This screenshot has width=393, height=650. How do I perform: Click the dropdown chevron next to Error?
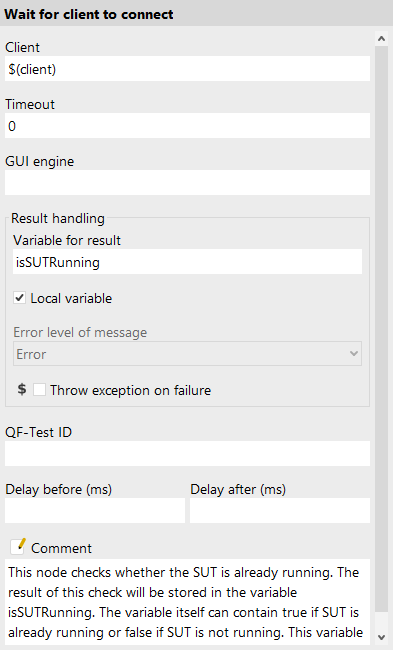click(x=354, y=354)
